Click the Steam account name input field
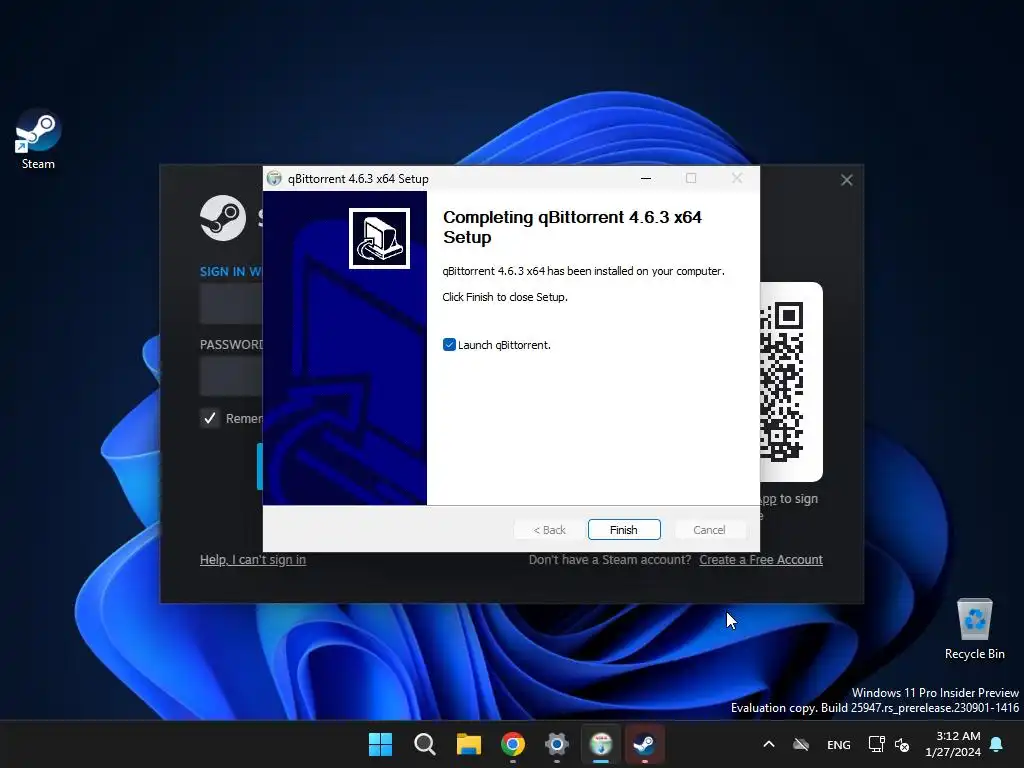 (x=231, y=304)
